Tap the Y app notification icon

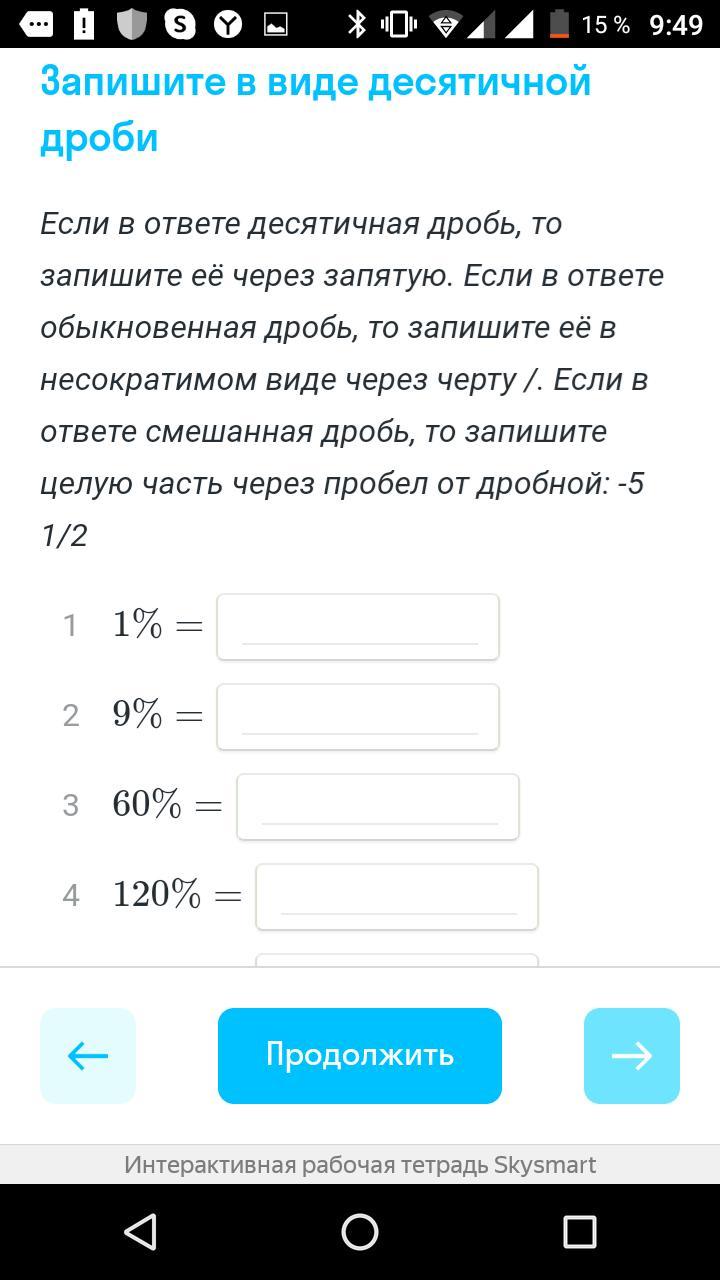coord(228,24)
